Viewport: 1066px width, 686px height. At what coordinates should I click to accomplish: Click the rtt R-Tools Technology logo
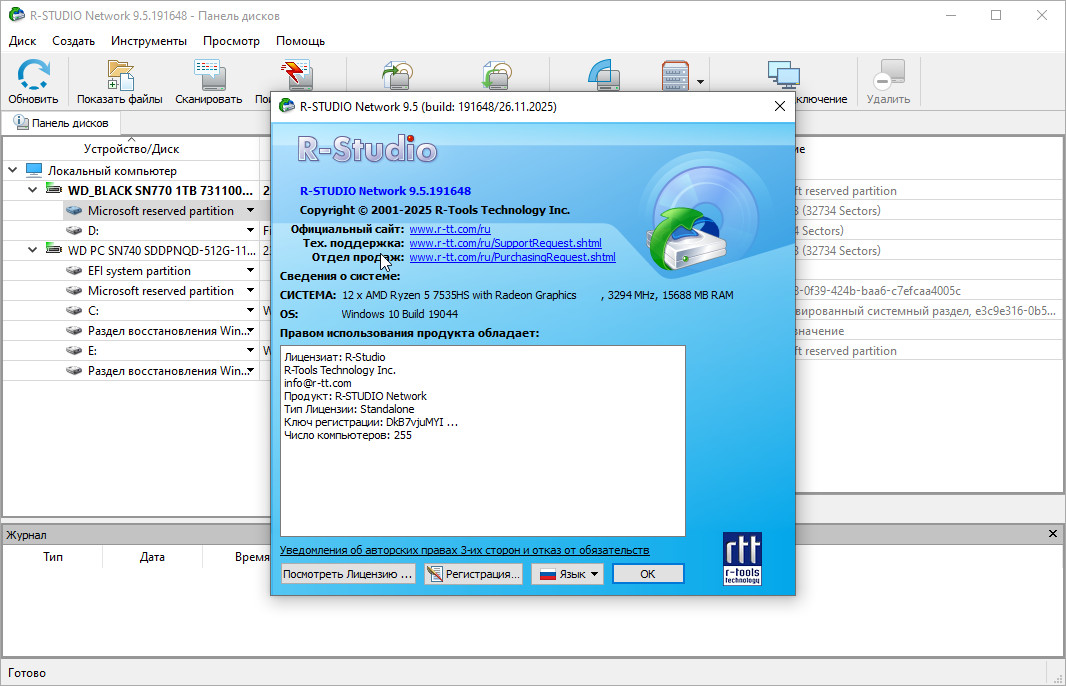741,558
